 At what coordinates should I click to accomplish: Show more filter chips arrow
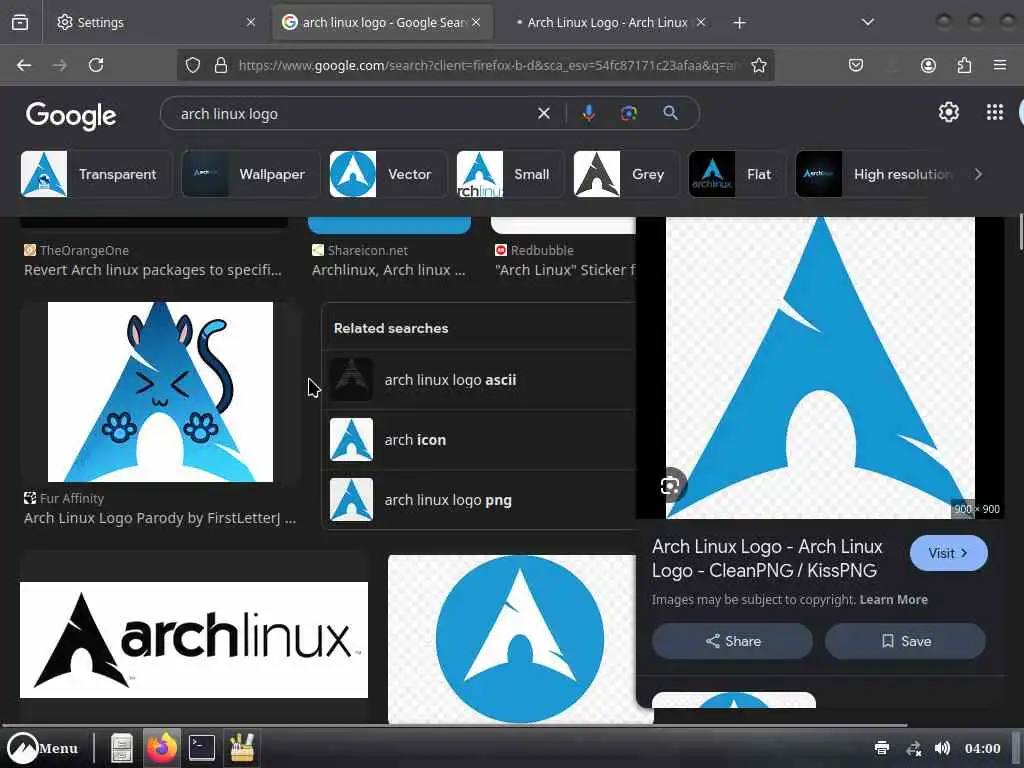point(978,174)
